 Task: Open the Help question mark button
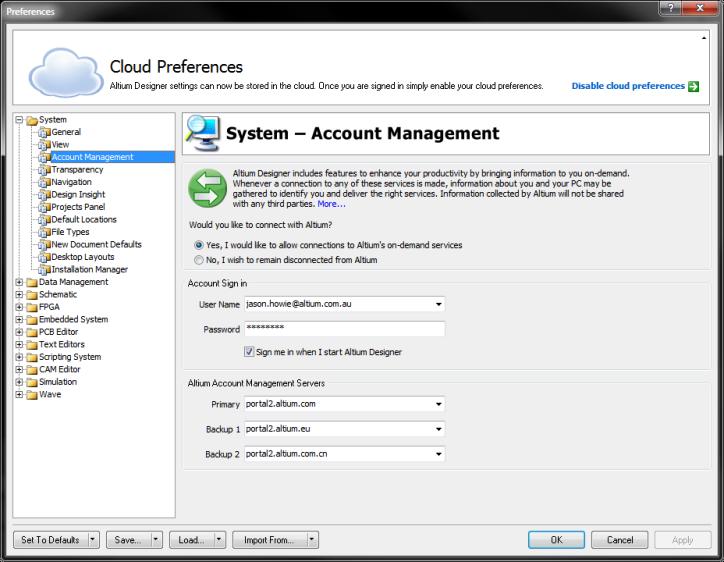[x=671, y=8]
